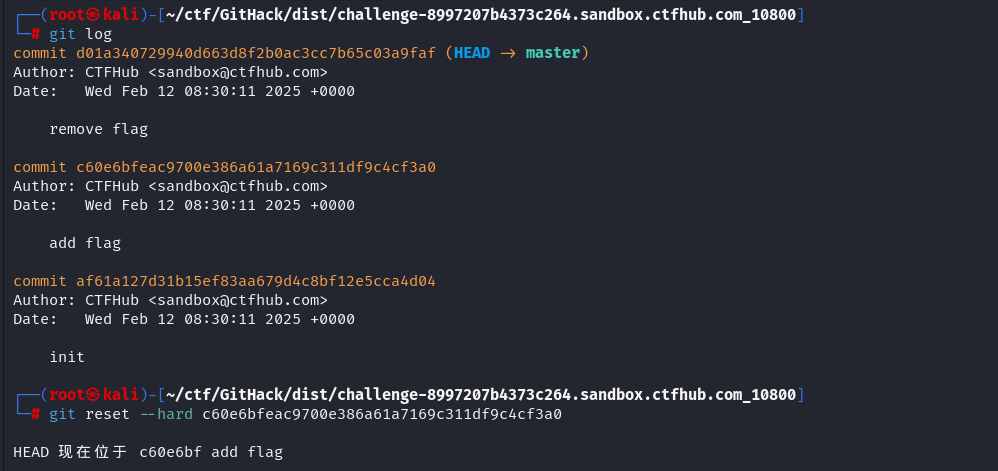Screen dimensions: 998x471
Task: Click the blue HEAD label in the log
Action: [472, 53]
